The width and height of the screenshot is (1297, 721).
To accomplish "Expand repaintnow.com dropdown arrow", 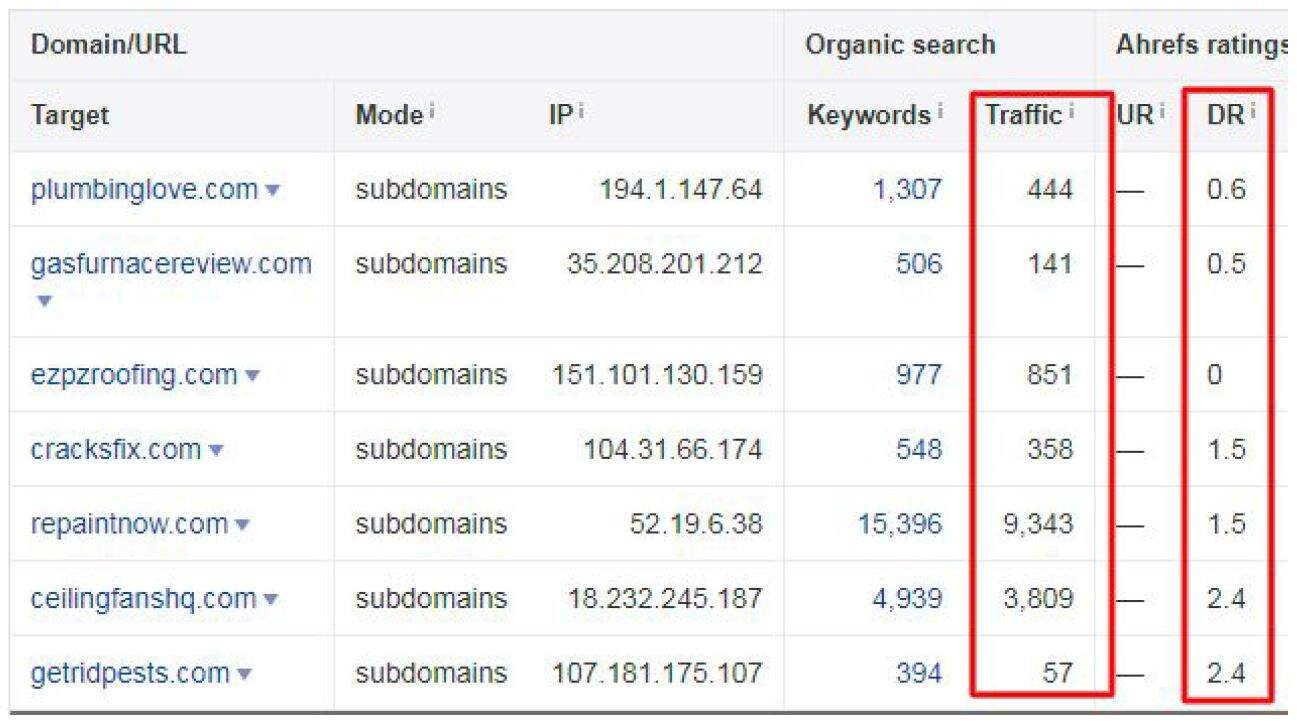I will [x=242, y=525].
